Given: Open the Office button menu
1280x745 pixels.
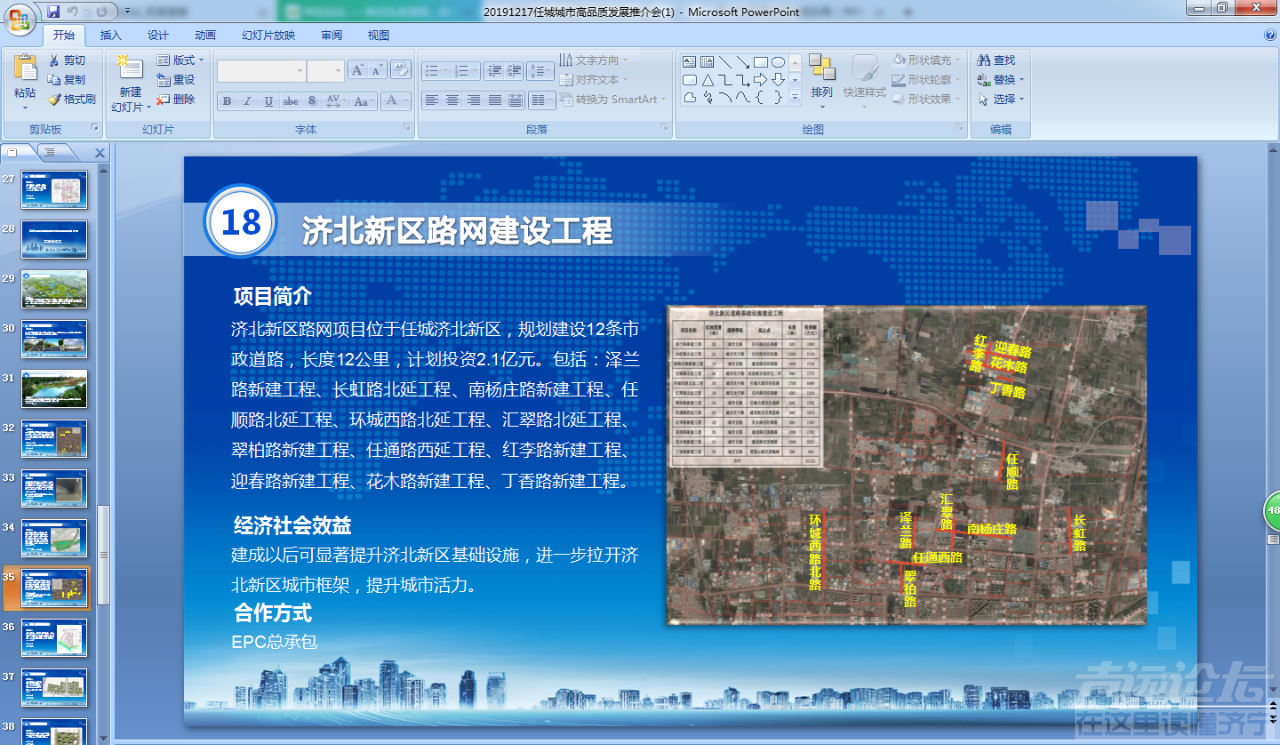Looking at the screenshot, I should pyautogui.click(x=20, y=18).
